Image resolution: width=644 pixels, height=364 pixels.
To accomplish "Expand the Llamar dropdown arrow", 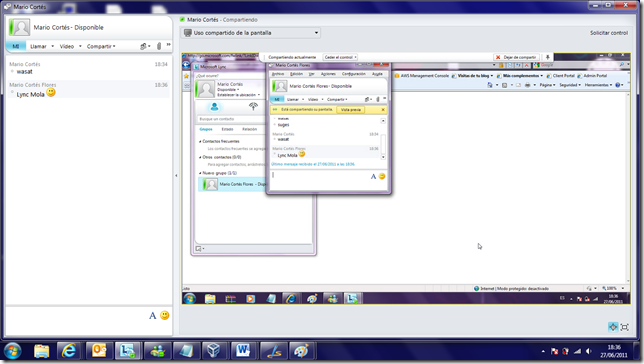I will [53, 46].
